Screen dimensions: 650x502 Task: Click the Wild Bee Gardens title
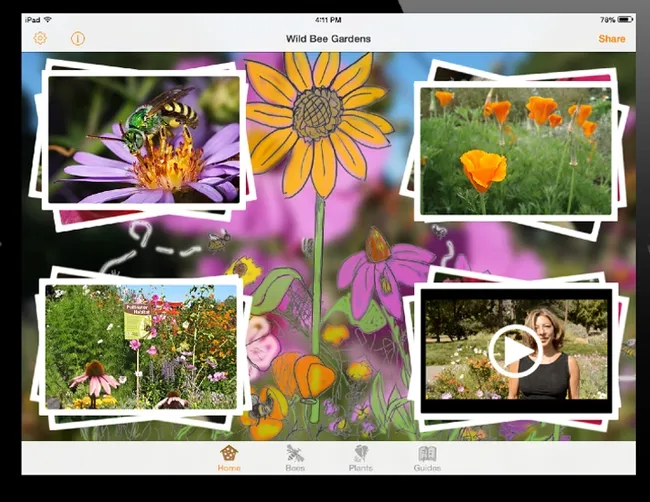coord(328,39)
